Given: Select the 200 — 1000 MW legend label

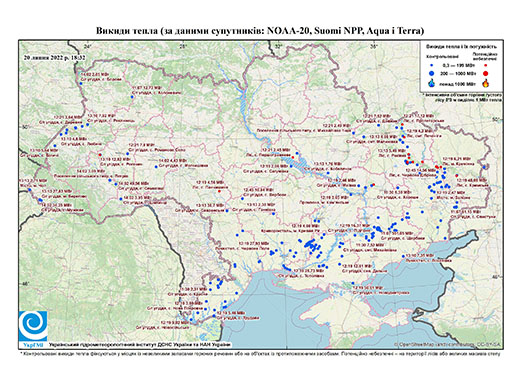Looking at the screenshot, I should click(x=459, y=73).
